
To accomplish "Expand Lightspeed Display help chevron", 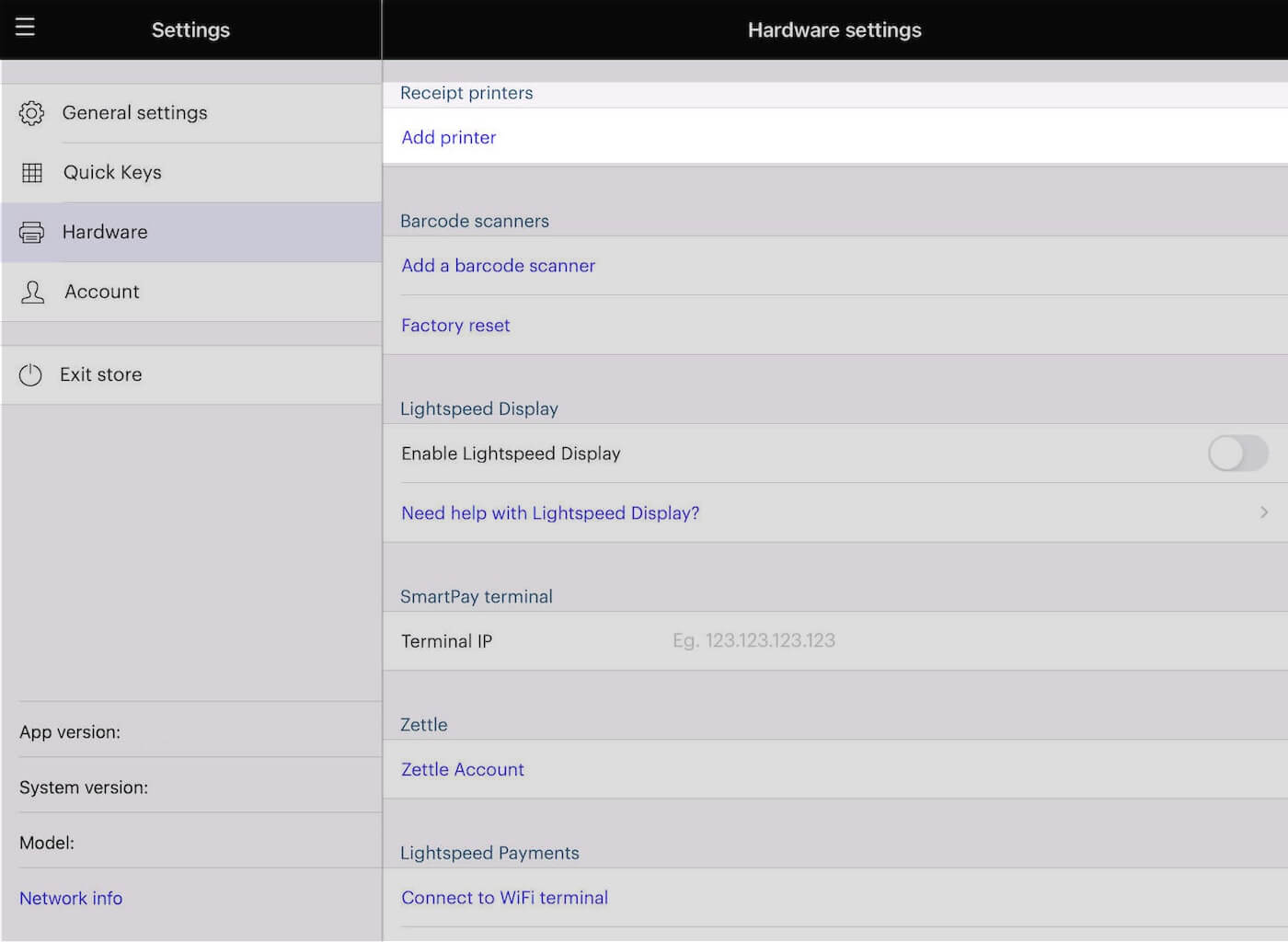I will [x=1264, y=512].
